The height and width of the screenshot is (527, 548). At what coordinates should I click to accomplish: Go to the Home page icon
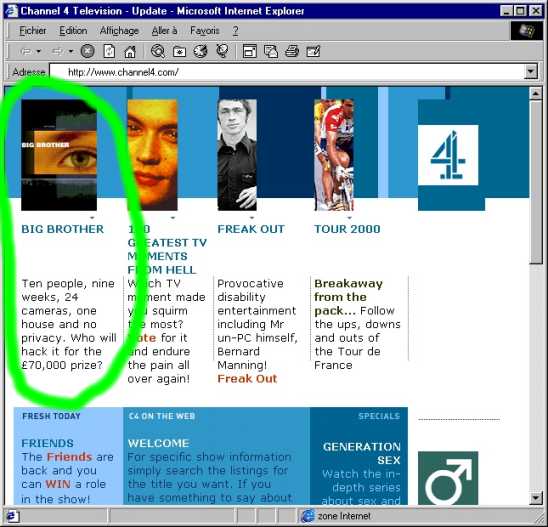tap(130, 51)
